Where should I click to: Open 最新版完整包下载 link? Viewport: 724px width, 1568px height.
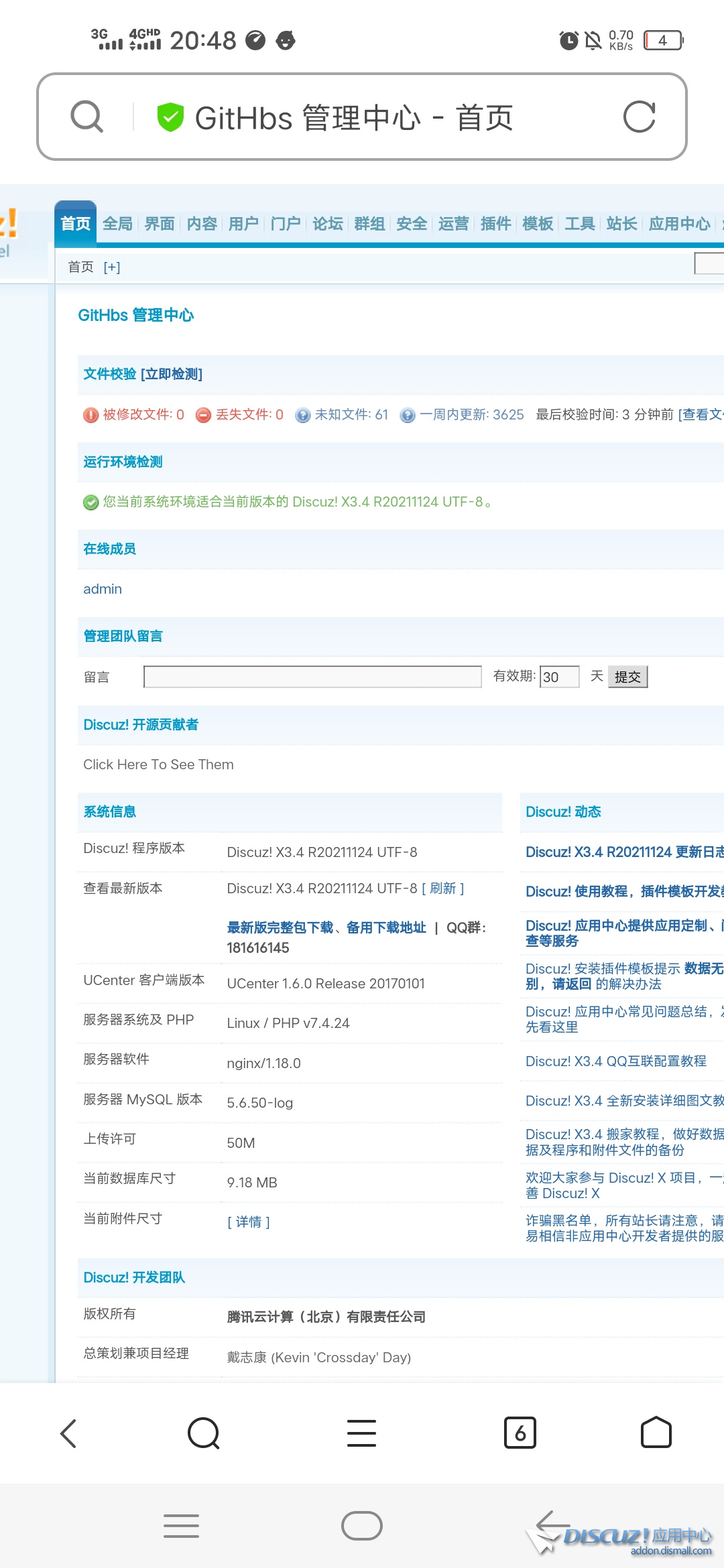pyautogui.click(x=280, y=927)
